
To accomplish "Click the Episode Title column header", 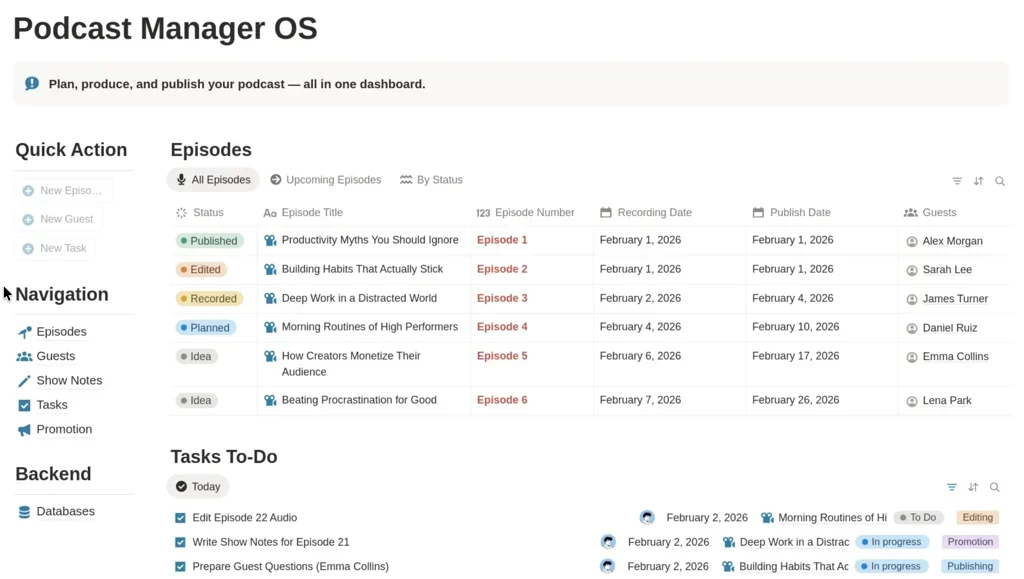I will click(303, 212).
